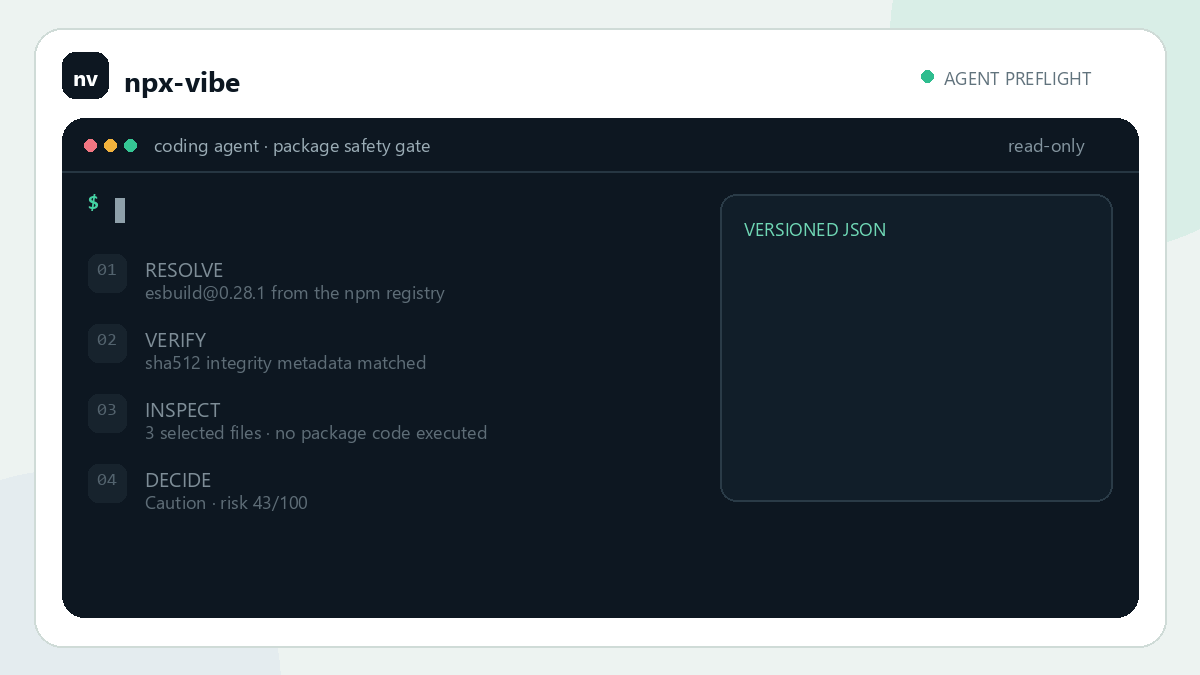Click 'esbuild@0.28.1 from the npm registry'
1200x675 pixels.
pyautogui.click(x=295, y=293)
